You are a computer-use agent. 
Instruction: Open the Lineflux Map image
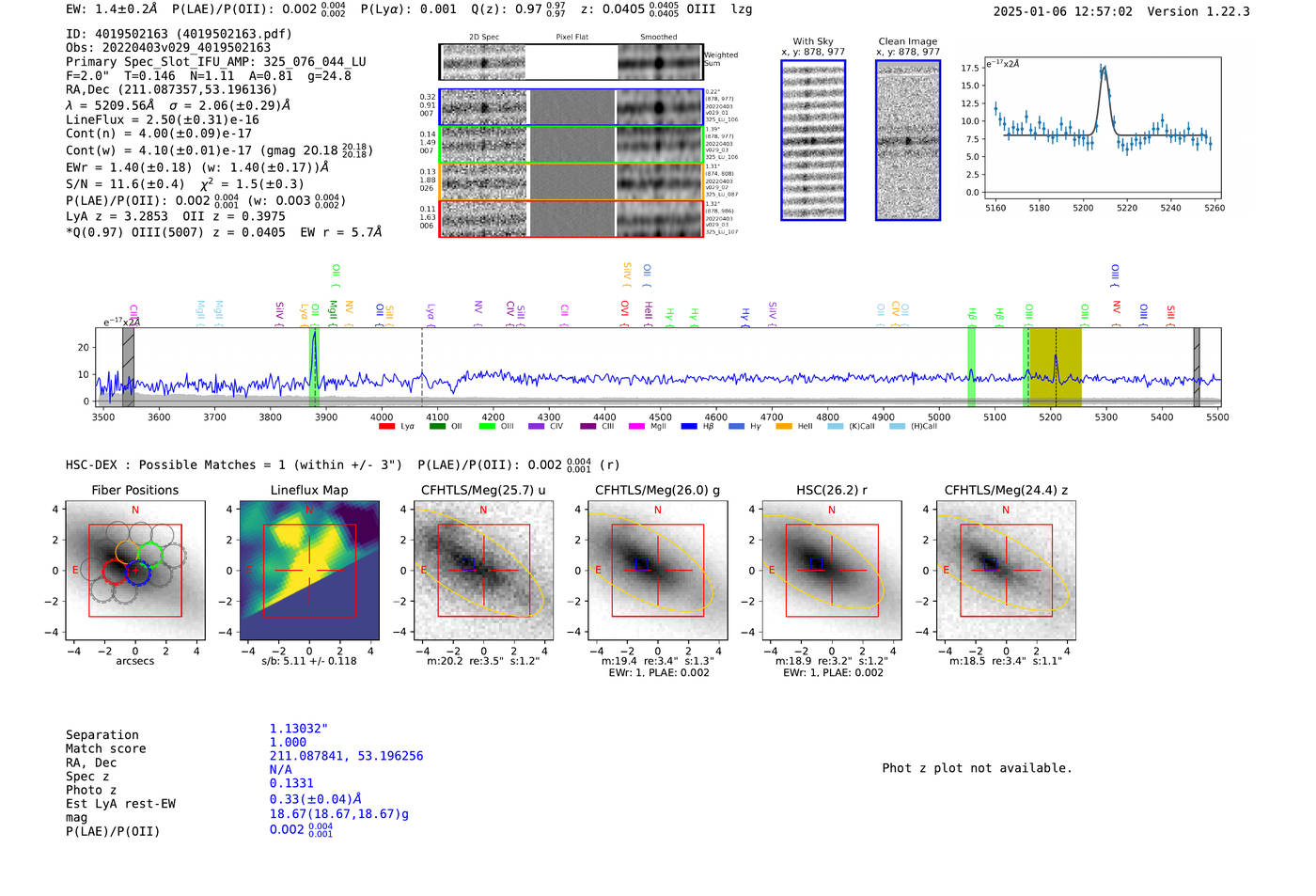309,571
